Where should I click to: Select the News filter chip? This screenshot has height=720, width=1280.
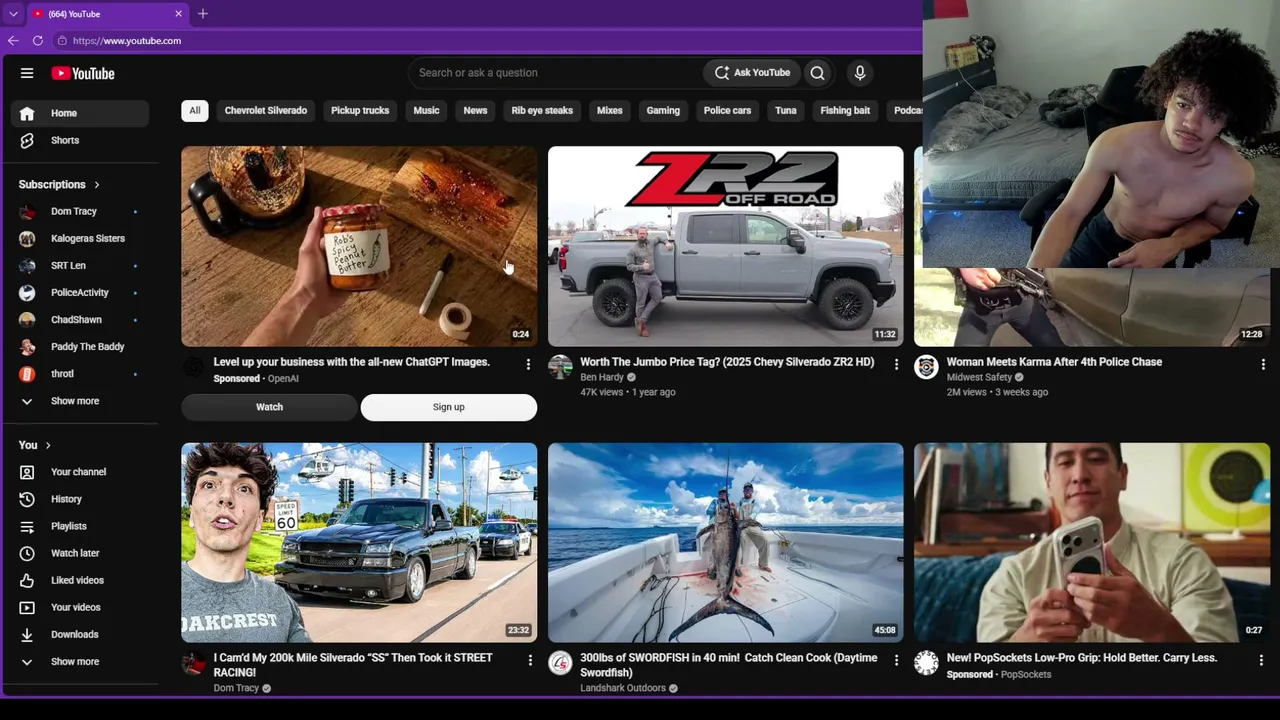tap(475, 110)
